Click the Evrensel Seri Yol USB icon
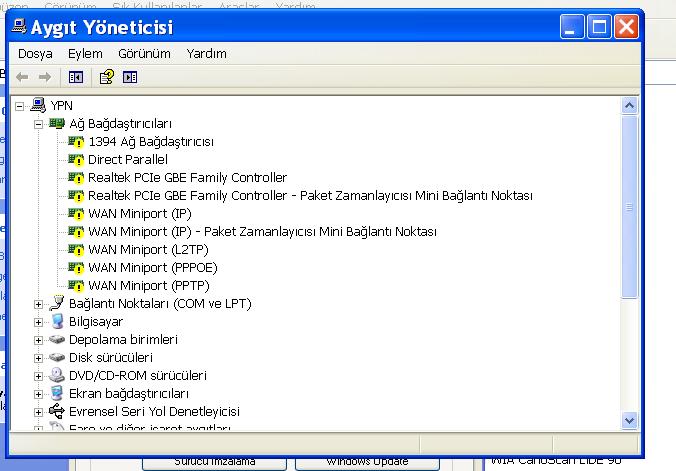The image size is (676, 471). click(x=56, y=411)
